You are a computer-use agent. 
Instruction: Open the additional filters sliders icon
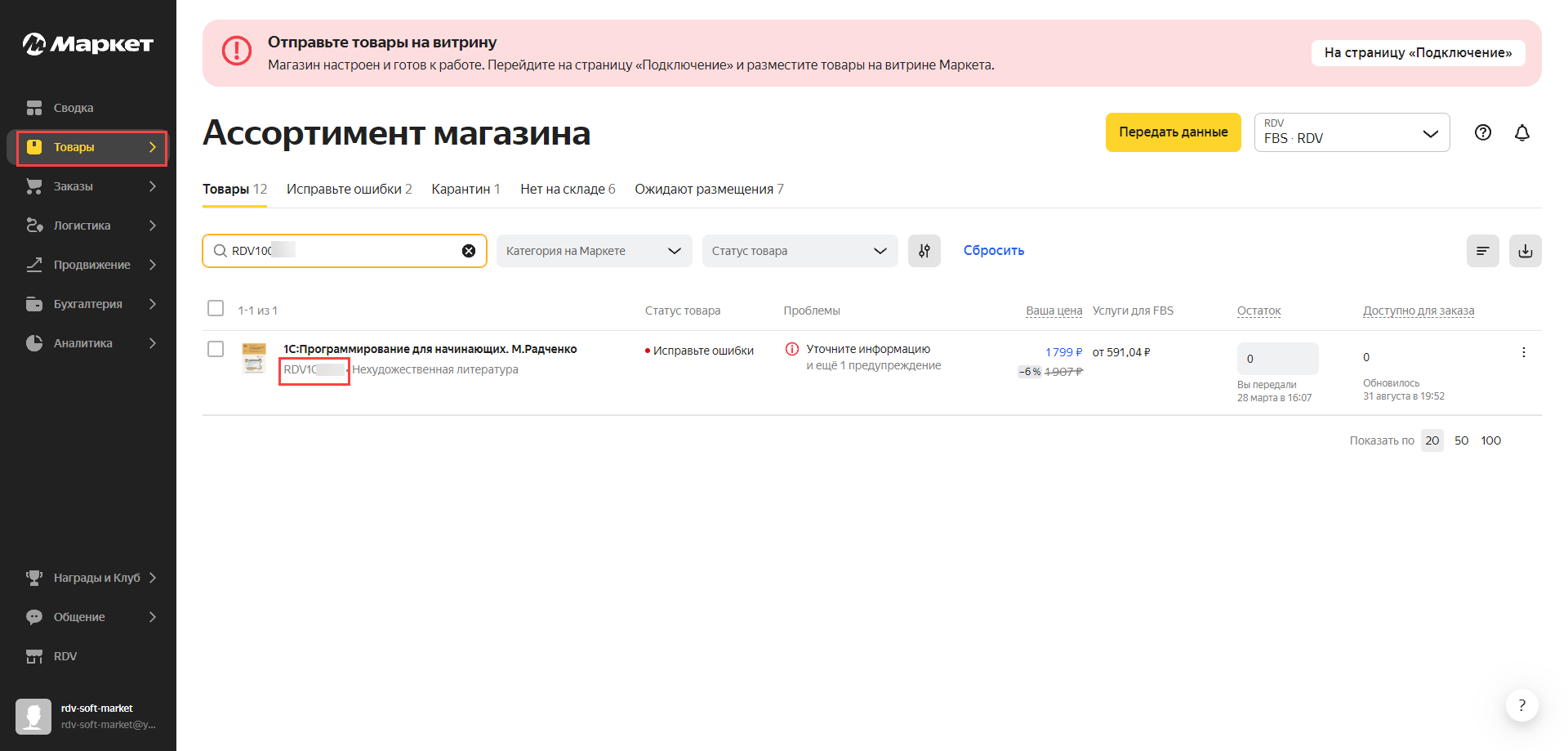pyautogui.click(x=924, y=251)
